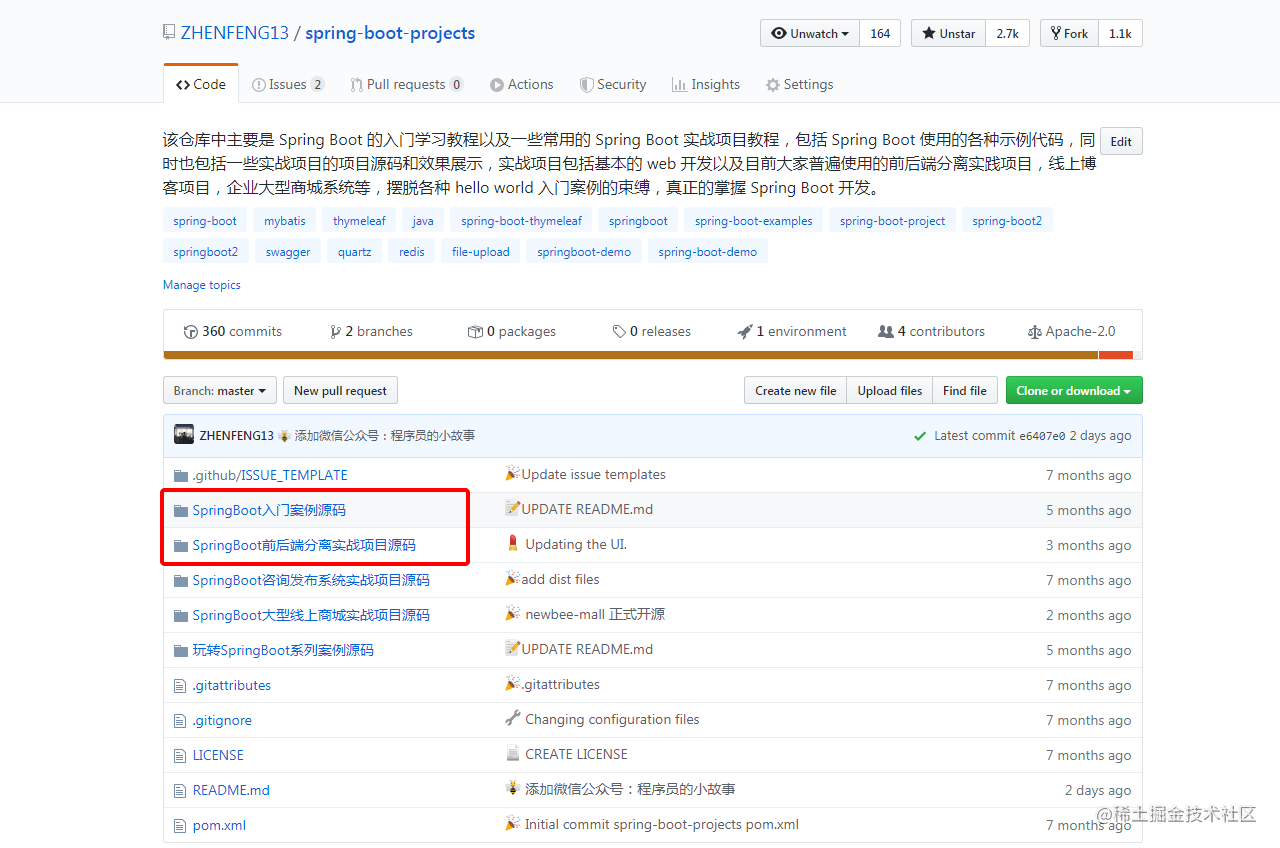
Task: Toggle the Unstar button for this repository
Action: point(948,33)
